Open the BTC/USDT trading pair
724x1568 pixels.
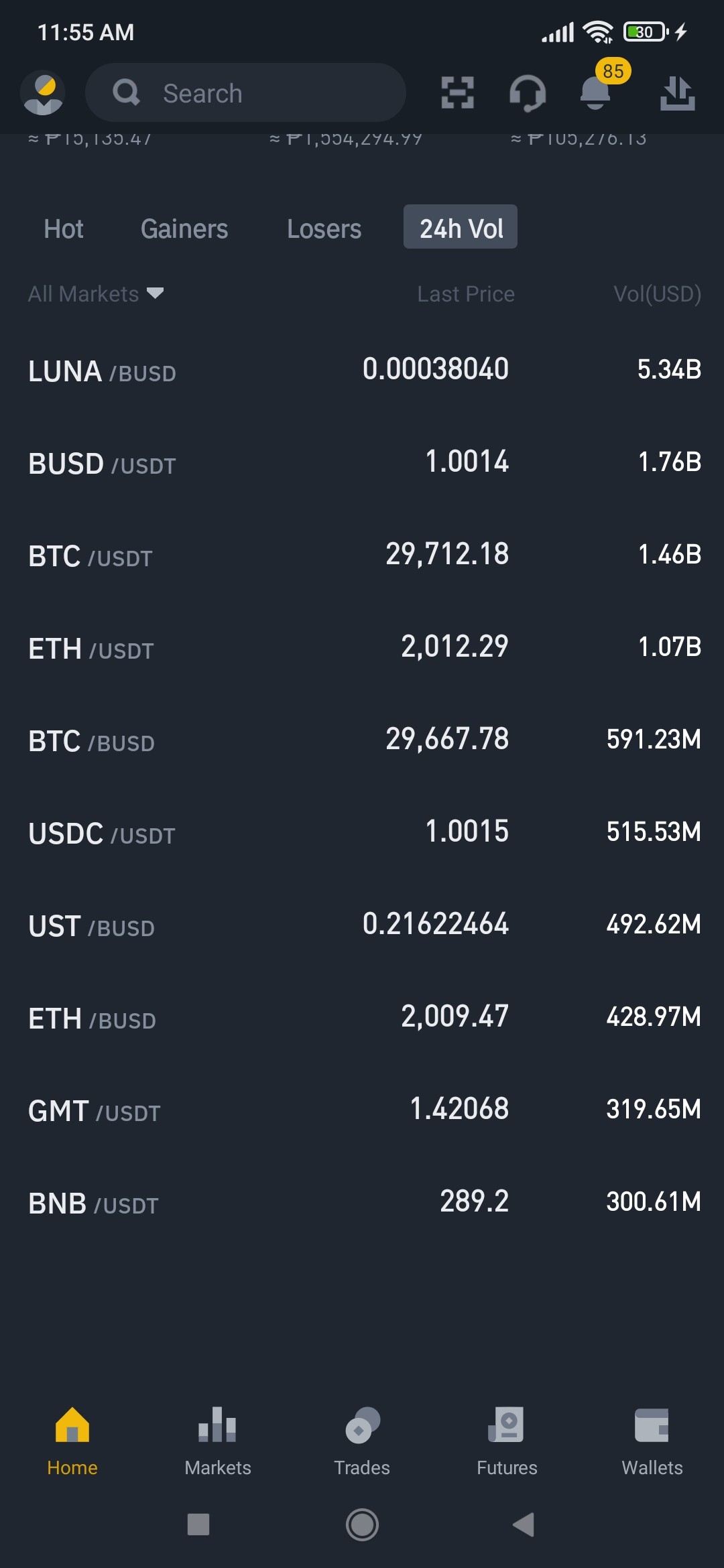pyautogui.click(x=362, y=555)
